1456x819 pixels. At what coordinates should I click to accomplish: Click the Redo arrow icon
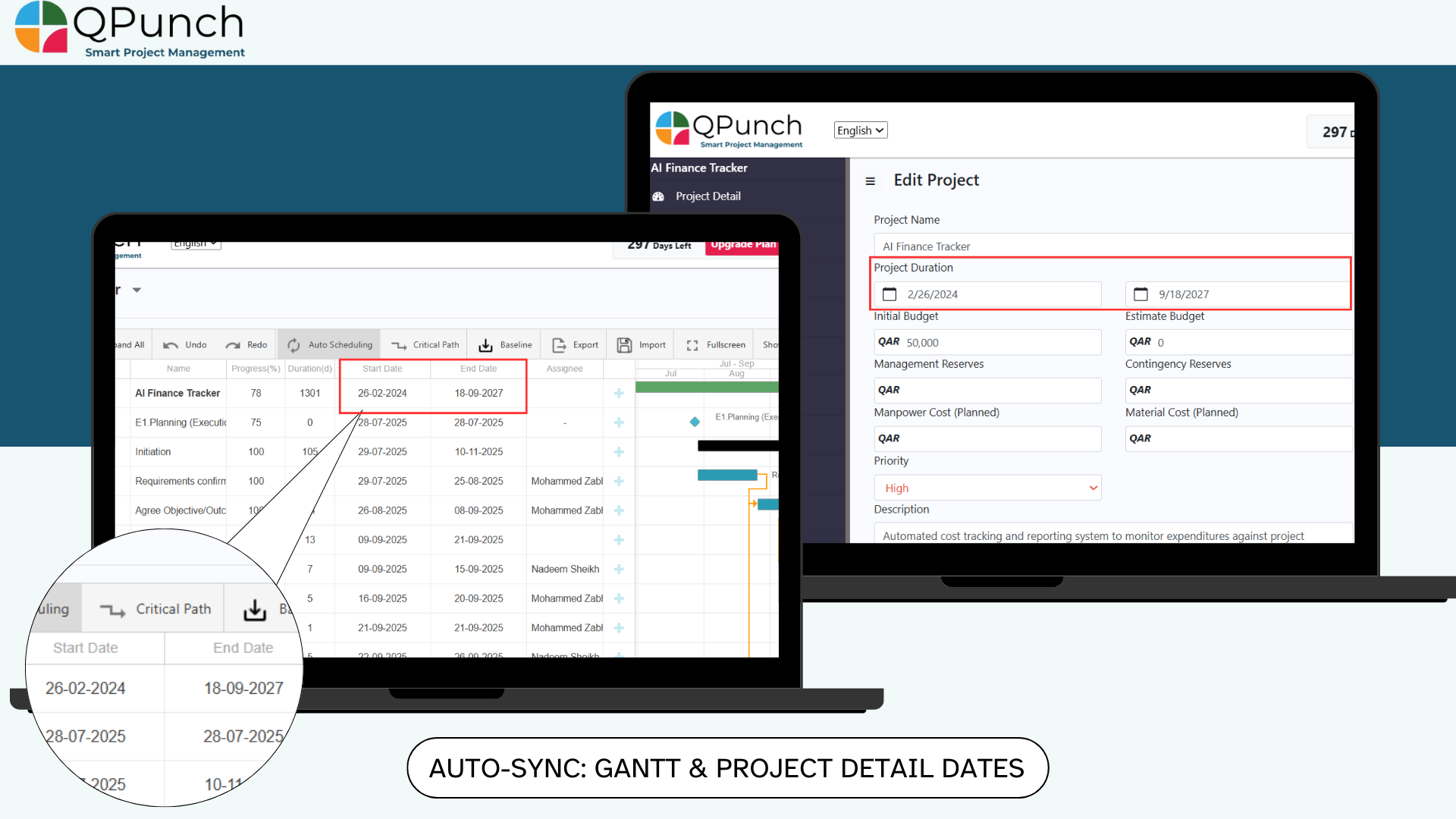[233, 345]
